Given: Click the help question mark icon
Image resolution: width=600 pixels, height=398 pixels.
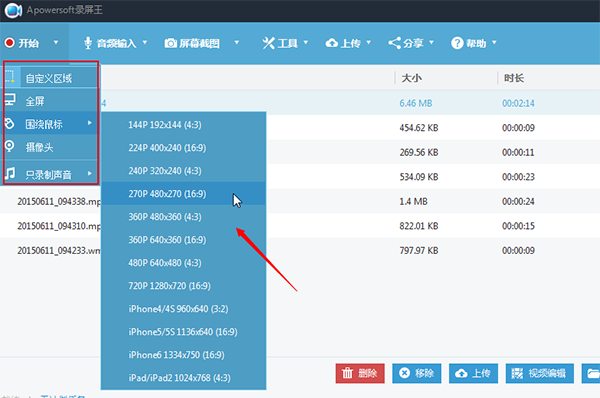Looking at the screenshot, I should click(457, 43).
